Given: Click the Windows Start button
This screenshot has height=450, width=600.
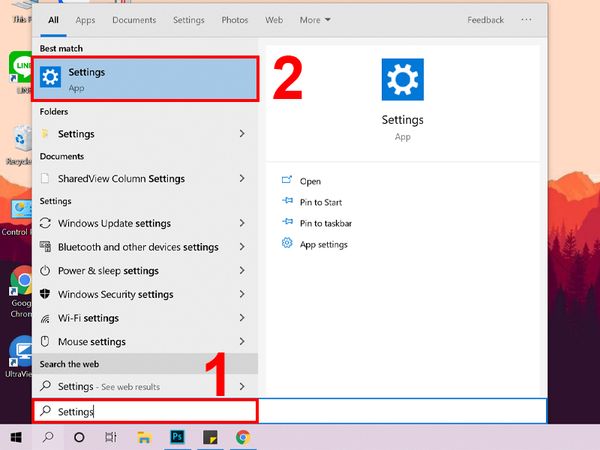Looking at the screenshot, I should click(x=16, y=437).
